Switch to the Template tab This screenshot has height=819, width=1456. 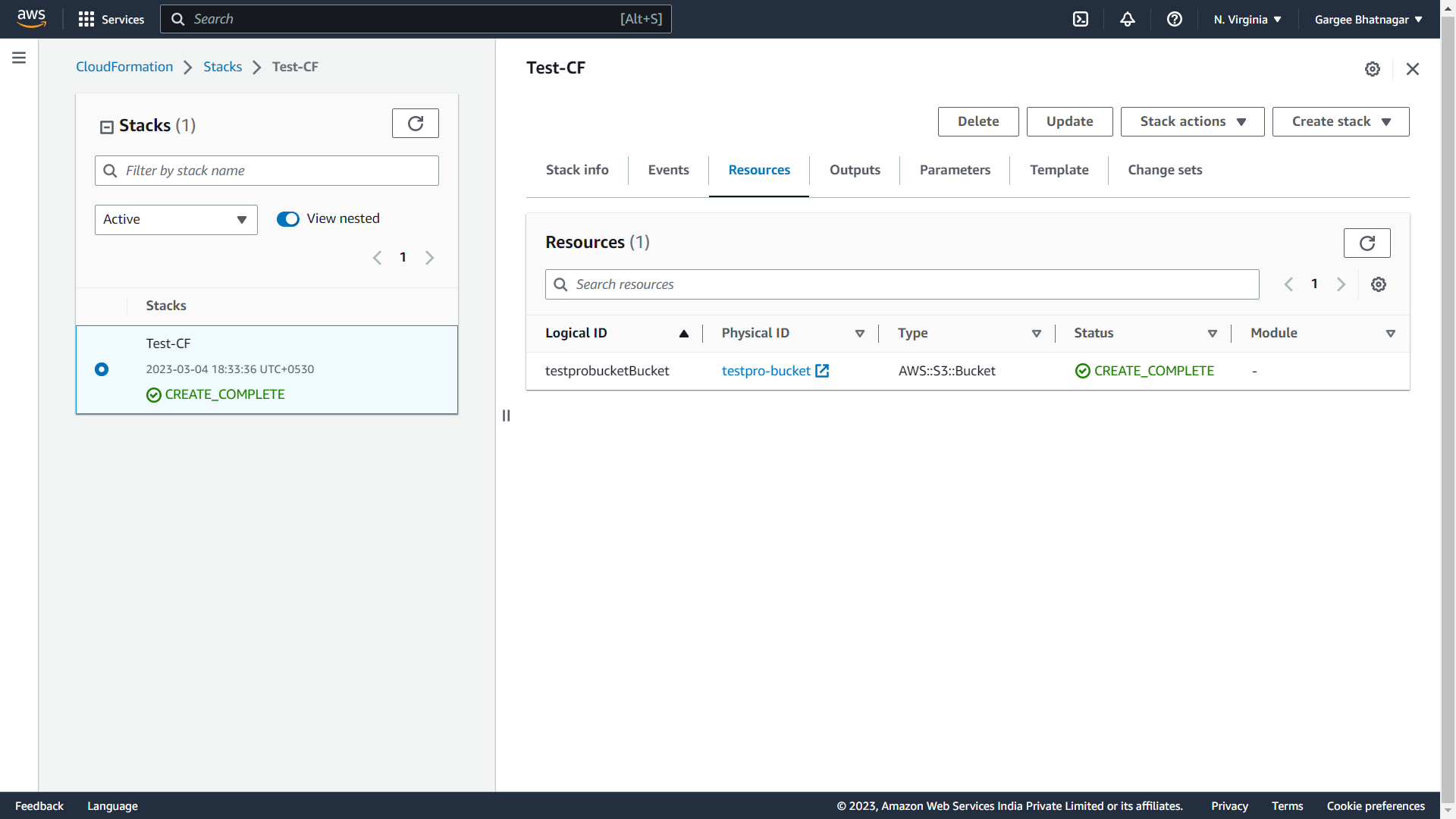click(1059, 170)
